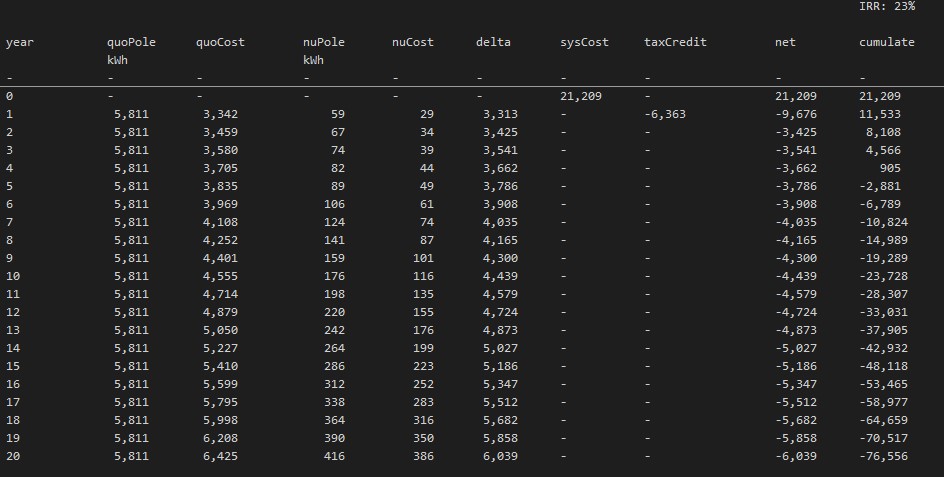944x477 pixels.
Task: Click the delta column header
Action: pos(493,42)
